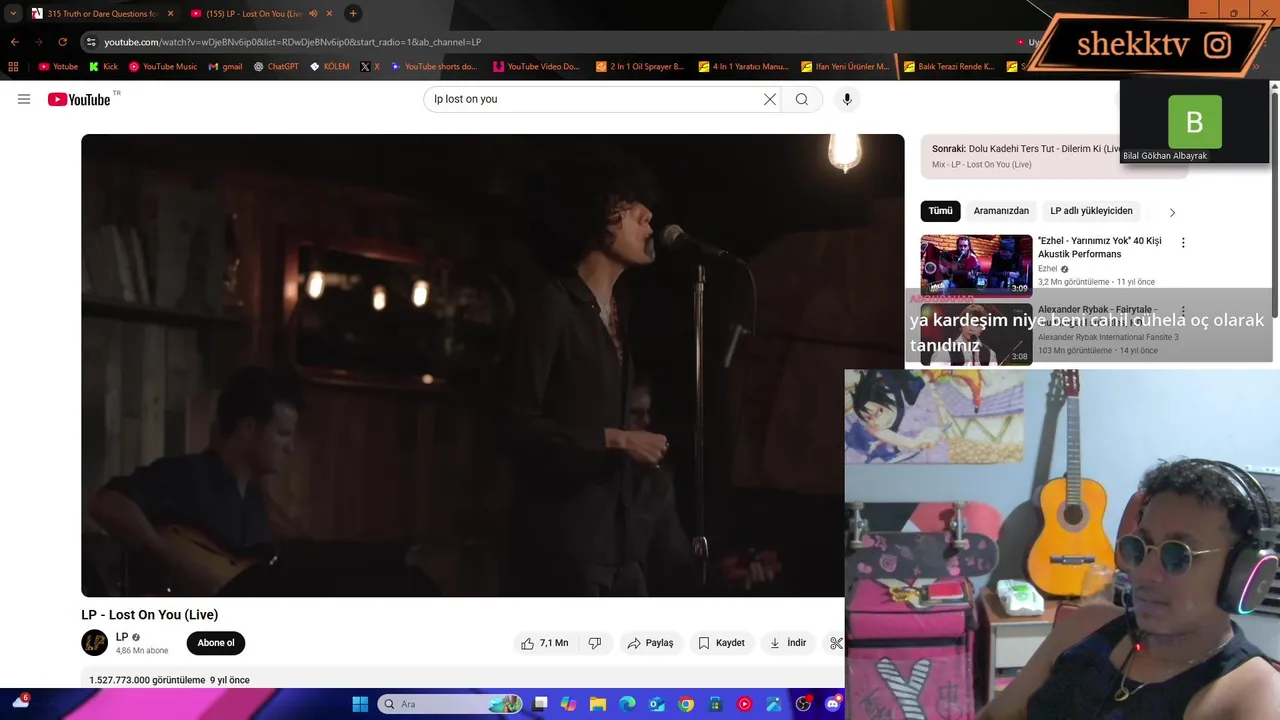Viewport: 1280px width, 720px height.
Task: Like the video showing 7,1 Mn
Action: pyautogui.click(x=544, y=643)
